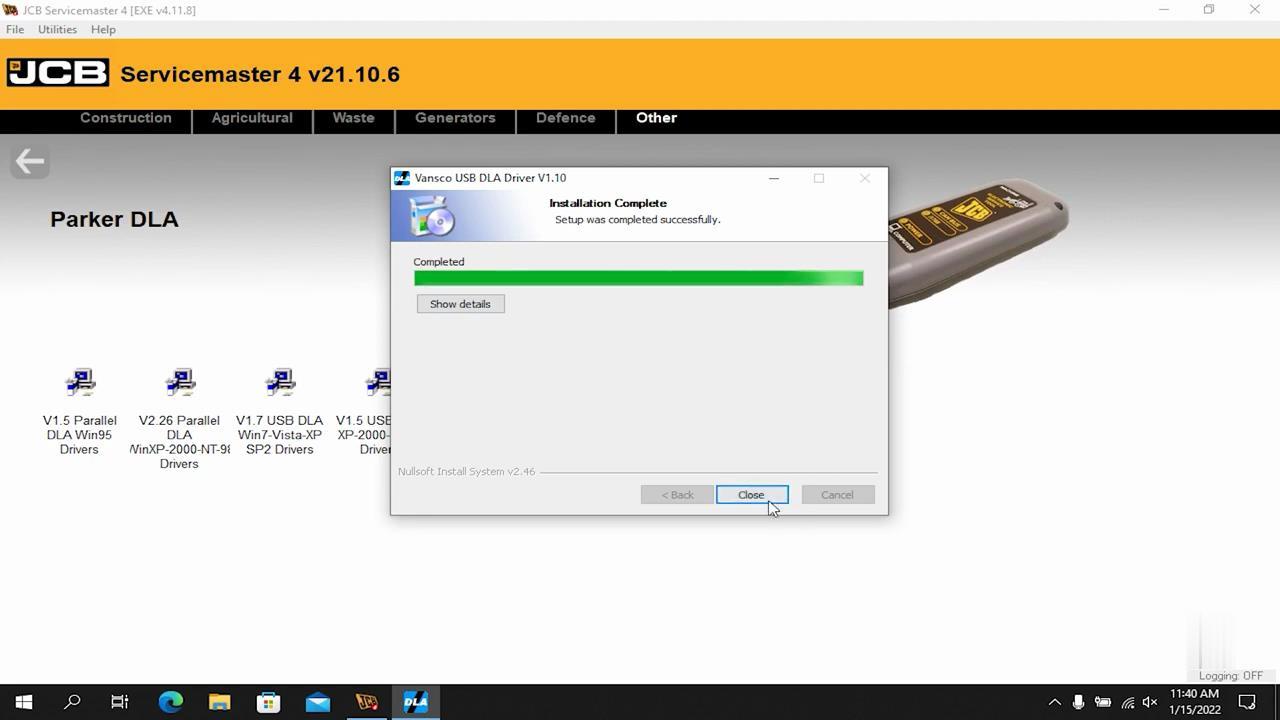
Task: Open Microsoft Store from taskbar
Action: 269,702
